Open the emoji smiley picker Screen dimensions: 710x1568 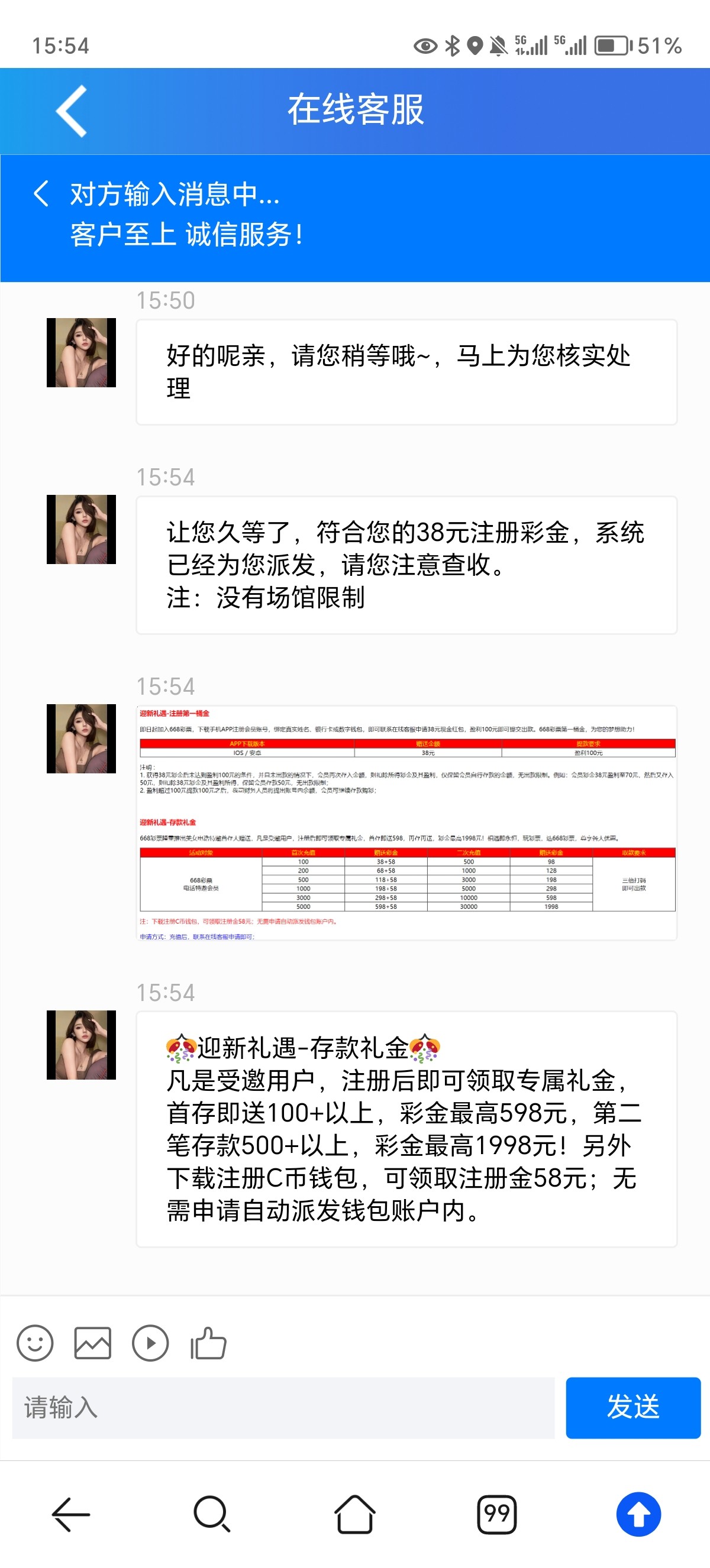[35, 1343]
